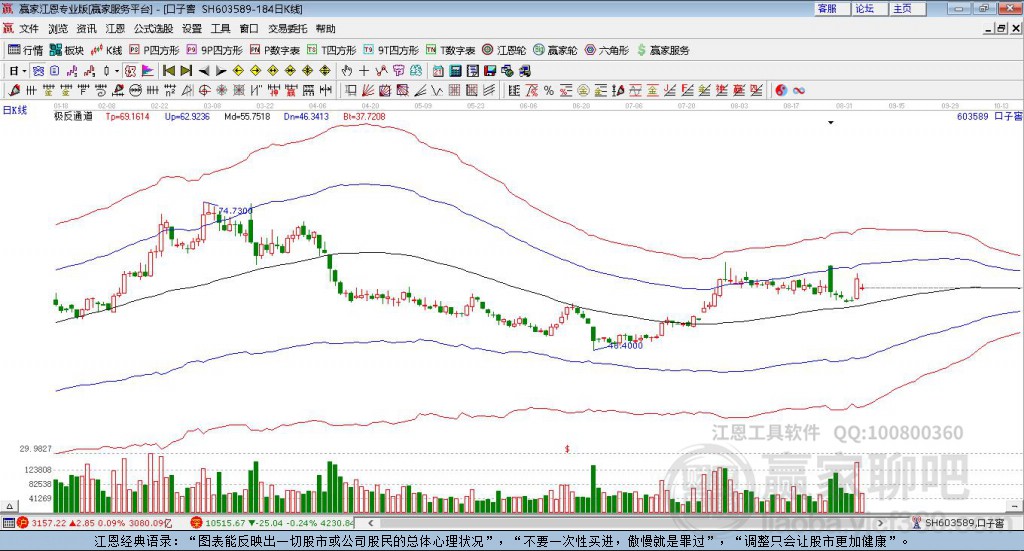Viewport: 1024px width, 551px height.
Task: Click the blue infinity icon
Action: (x=799, y=90)
